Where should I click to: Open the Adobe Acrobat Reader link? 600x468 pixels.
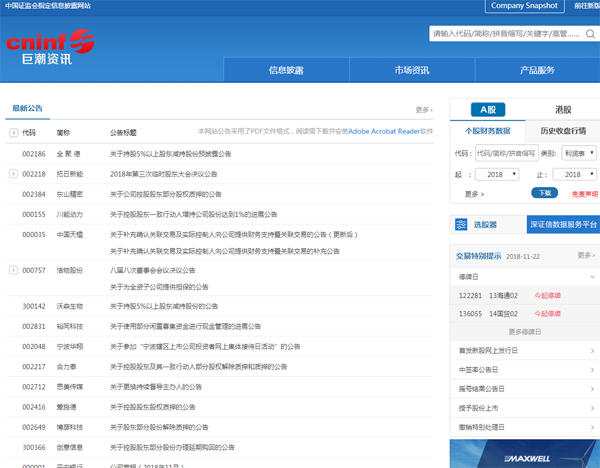click(x=384, y=131)
